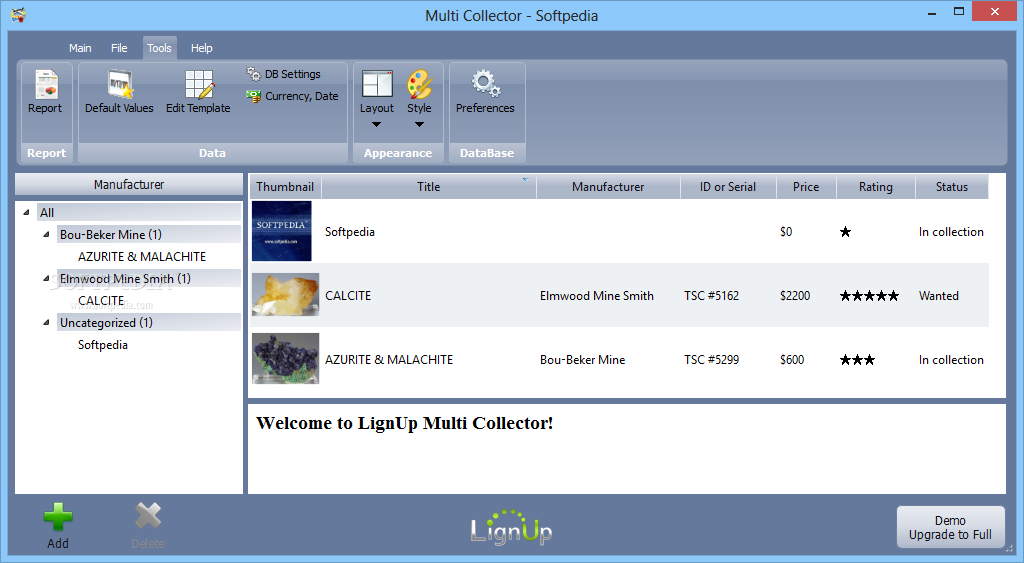Select Elmwood Mine Smith (1) tree item
Viewport: 1024px width, 563px height.
click(149, 278)
